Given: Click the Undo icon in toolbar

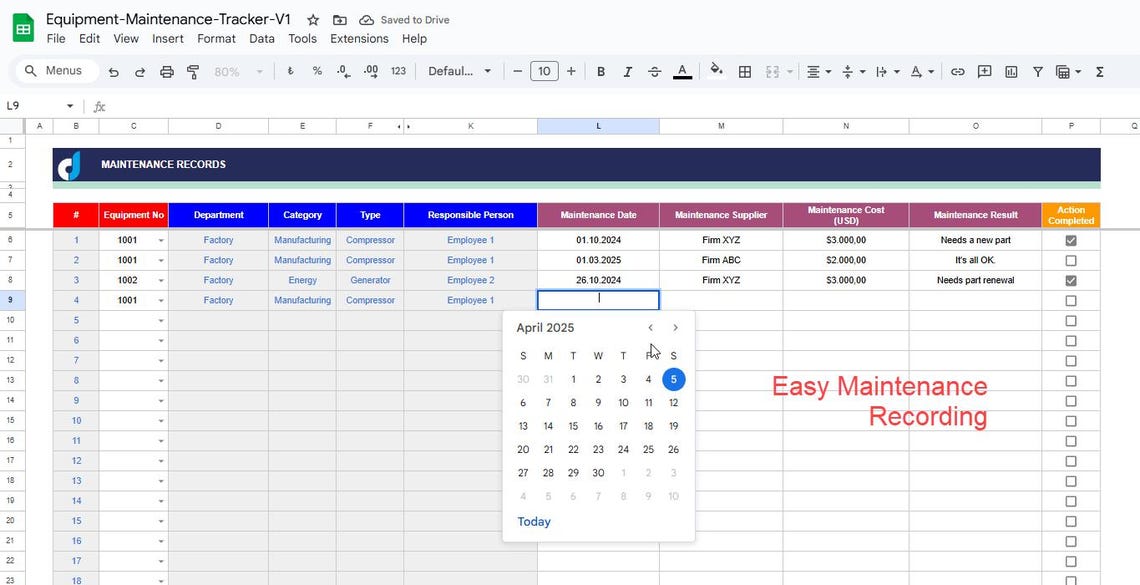Looking at the screenshot, I should pyautogui.click(x=113, y=71).
